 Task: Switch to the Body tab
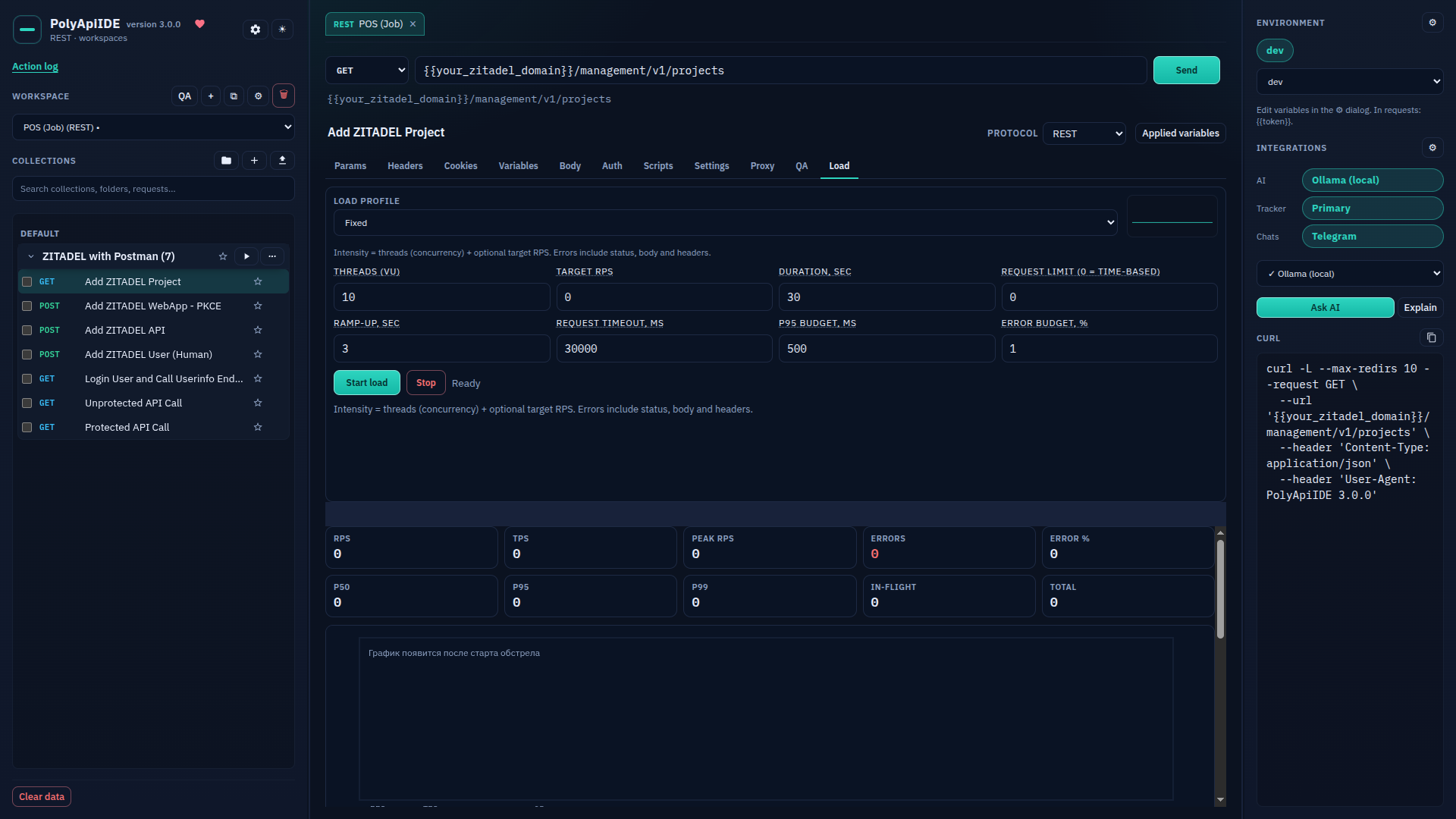pyautogui.click(x=570, y=166)
